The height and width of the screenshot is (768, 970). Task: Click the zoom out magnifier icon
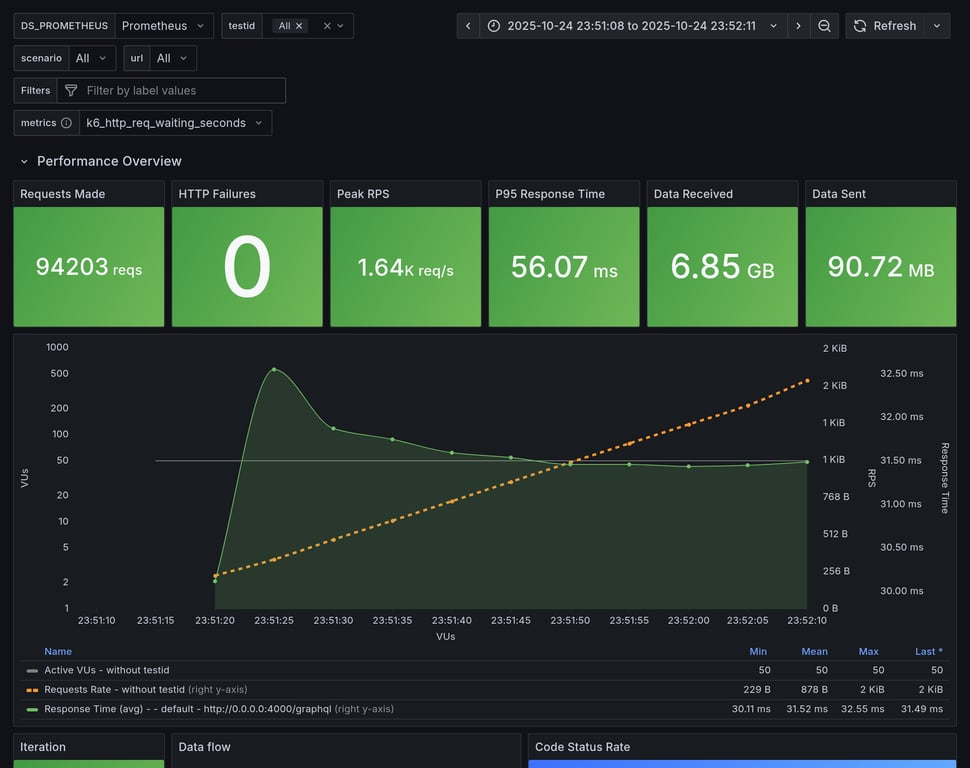[x=824, y=26]
